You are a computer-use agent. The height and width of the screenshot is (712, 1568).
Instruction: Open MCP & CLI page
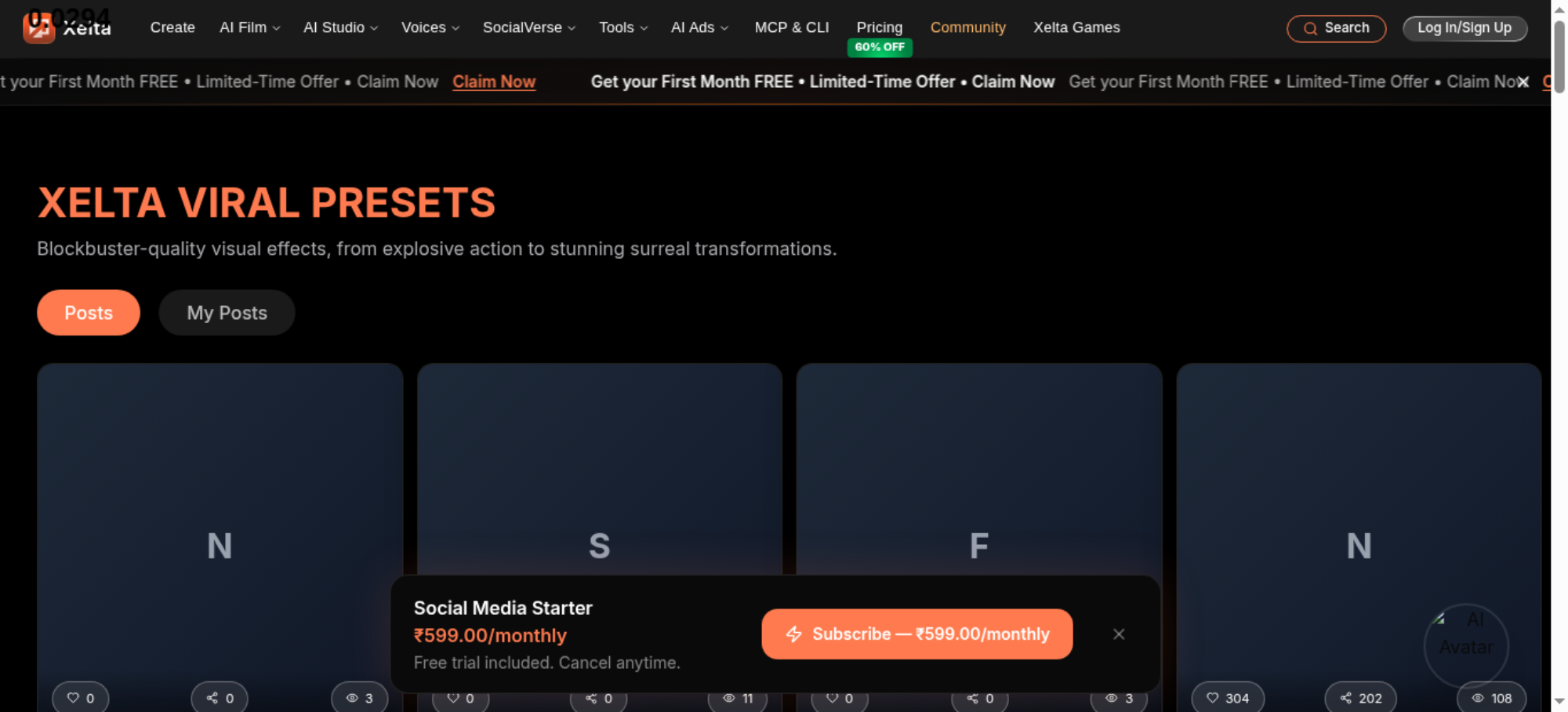[x=792, y=27]
